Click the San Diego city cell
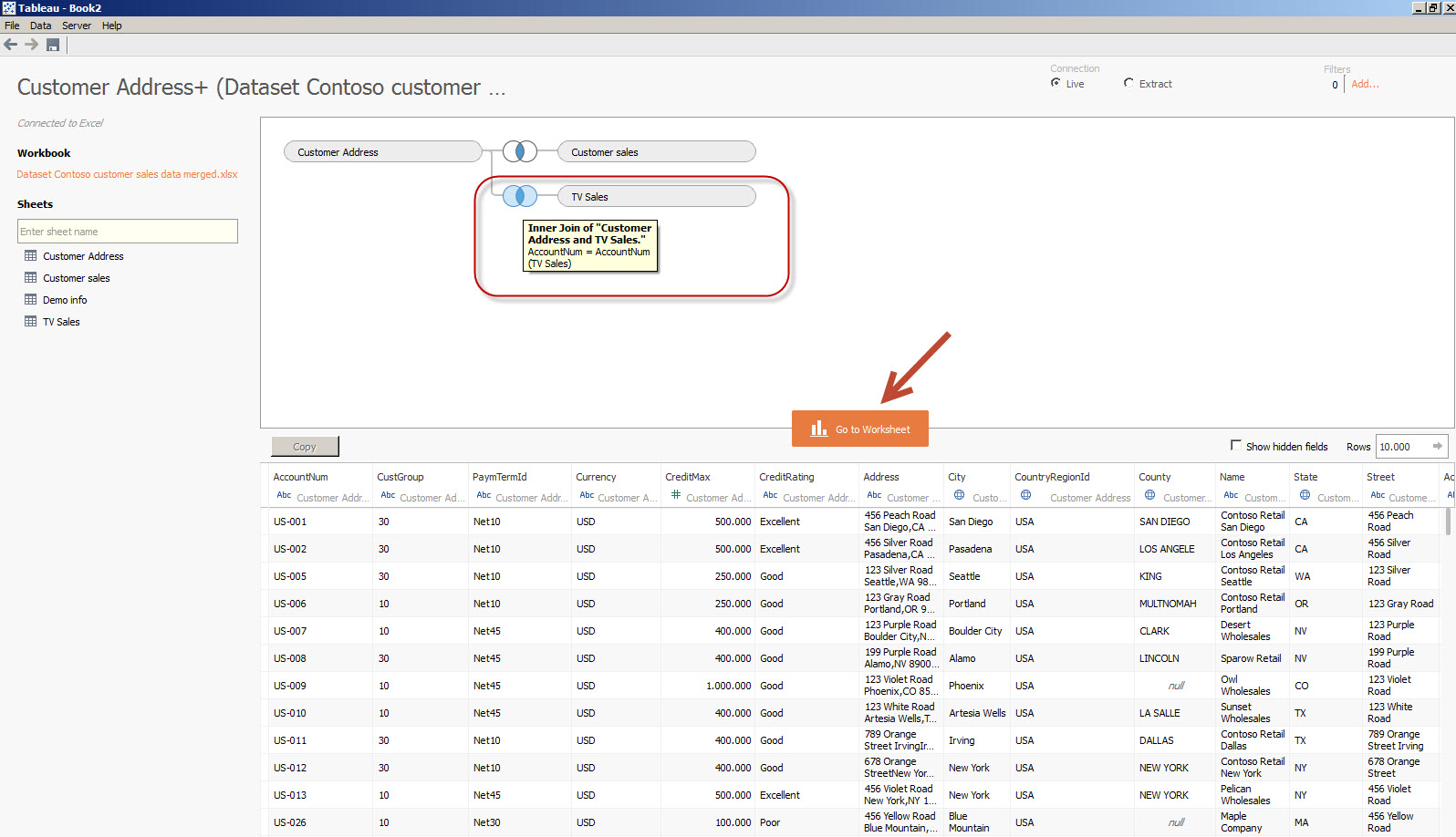Image resolution: width=1456 pixels, height=837 pixels. click(x=971, y=522)
